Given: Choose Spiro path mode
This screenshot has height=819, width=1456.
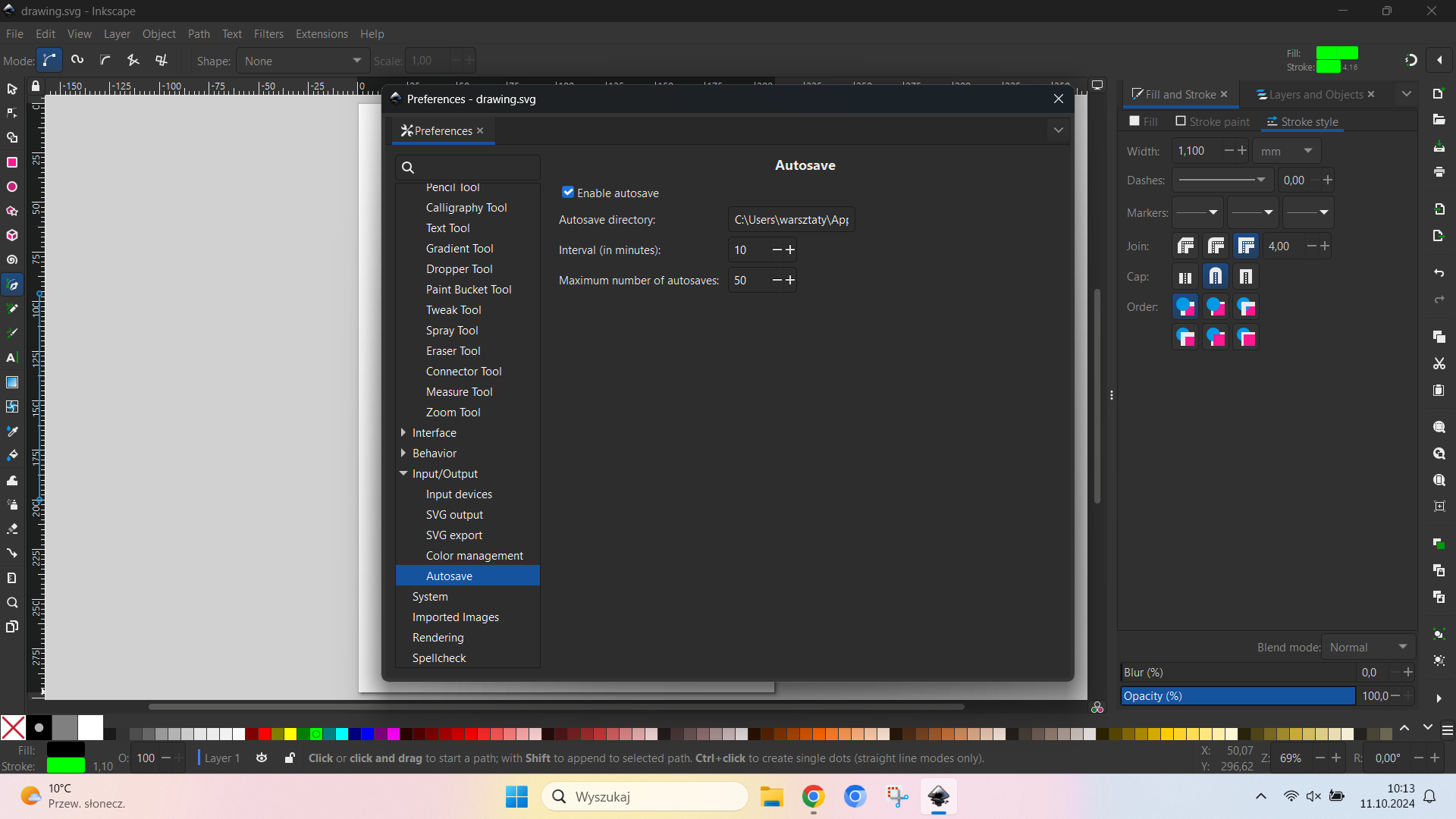Looking at the screenshot, I should [77, 61].
